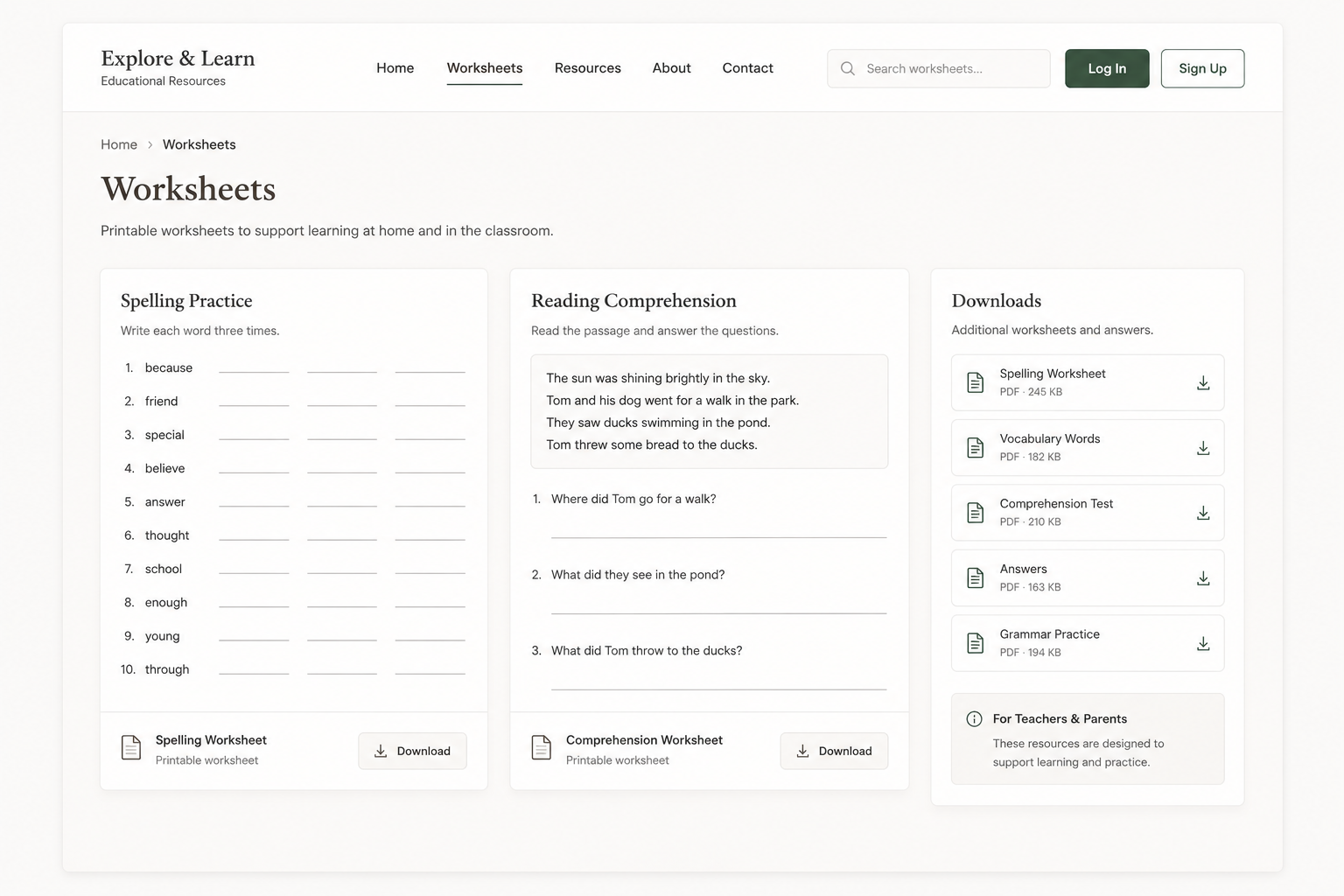1344x896 pixels.
Task: Click the spelling word 'young'
Action: [162, 636]
